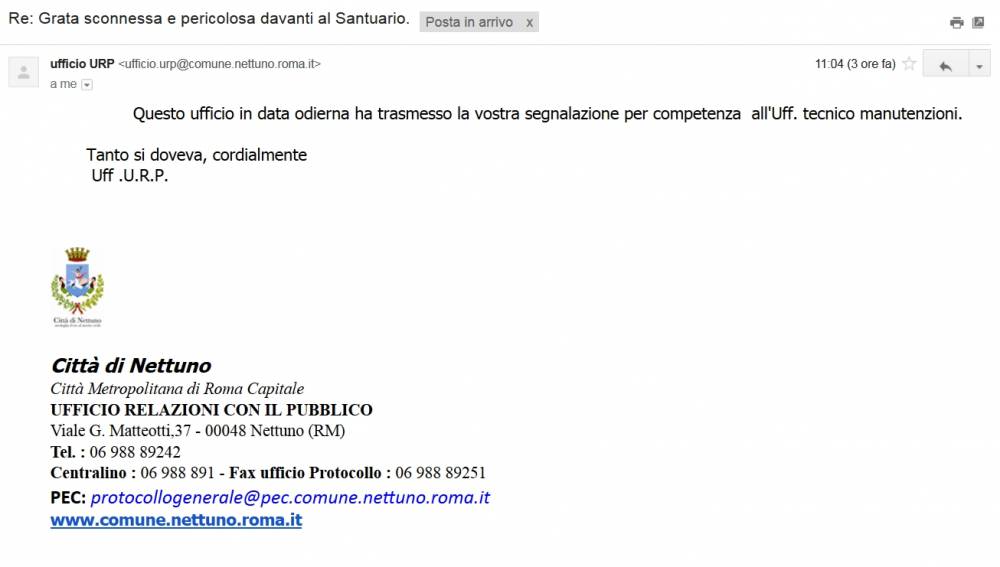Click the fax number 06 988 89251
Screen dimensions: 1000x567
point(441,473)
